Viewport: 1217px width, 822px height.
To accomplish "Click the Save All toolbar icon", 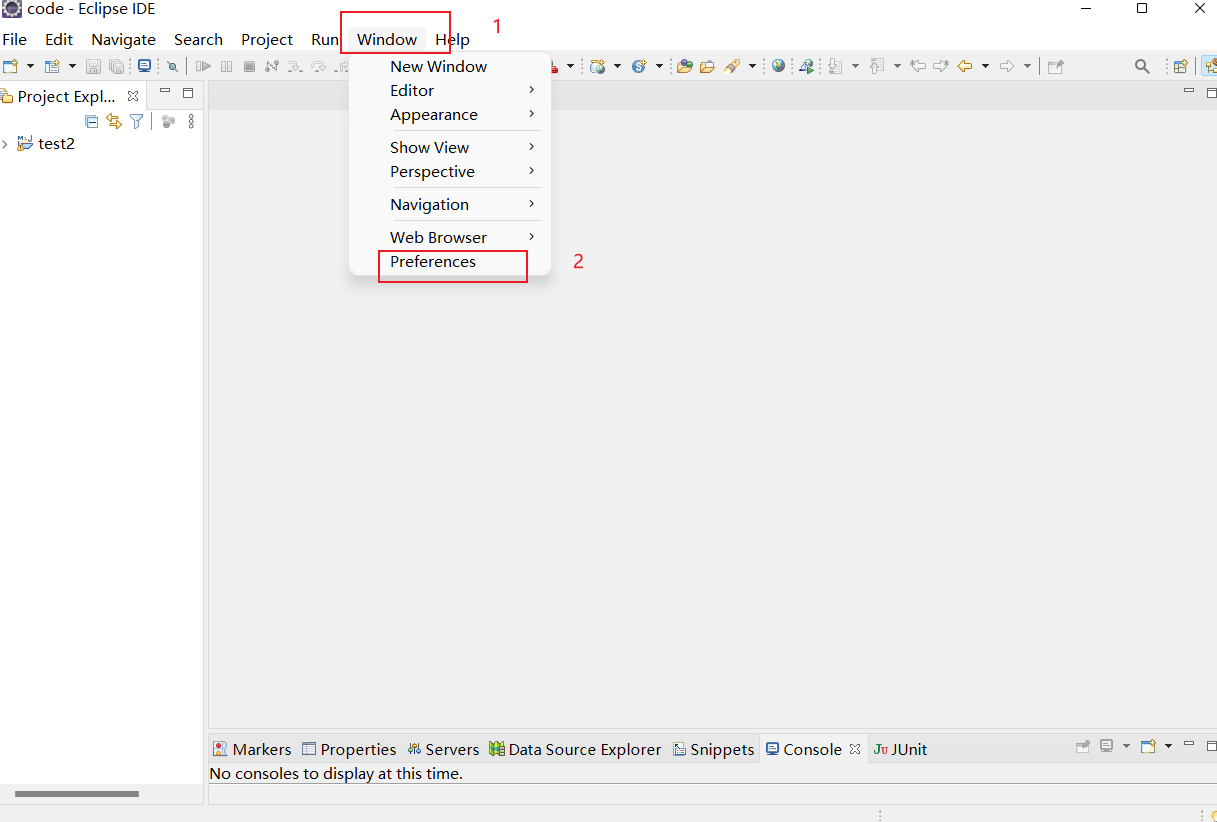I will tap(117, 66).
